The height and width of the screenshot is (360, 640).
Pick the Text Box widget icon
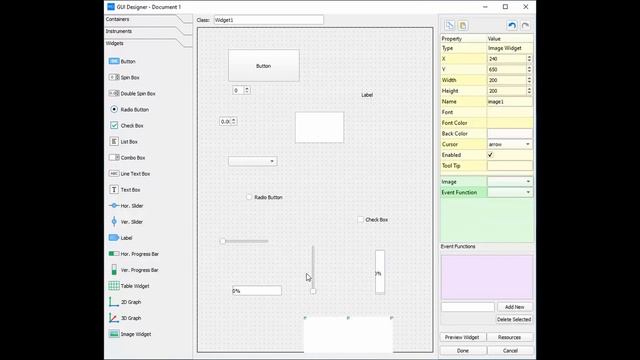[114, 190]
